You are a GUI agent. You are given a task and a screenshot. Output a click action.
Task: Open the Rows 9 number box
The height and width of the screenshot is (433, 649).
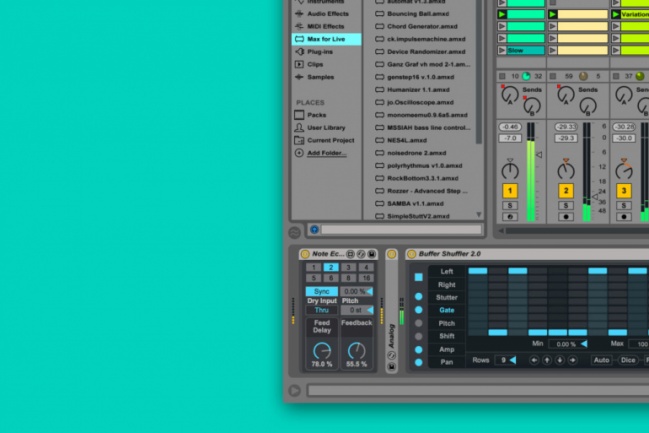506,360
